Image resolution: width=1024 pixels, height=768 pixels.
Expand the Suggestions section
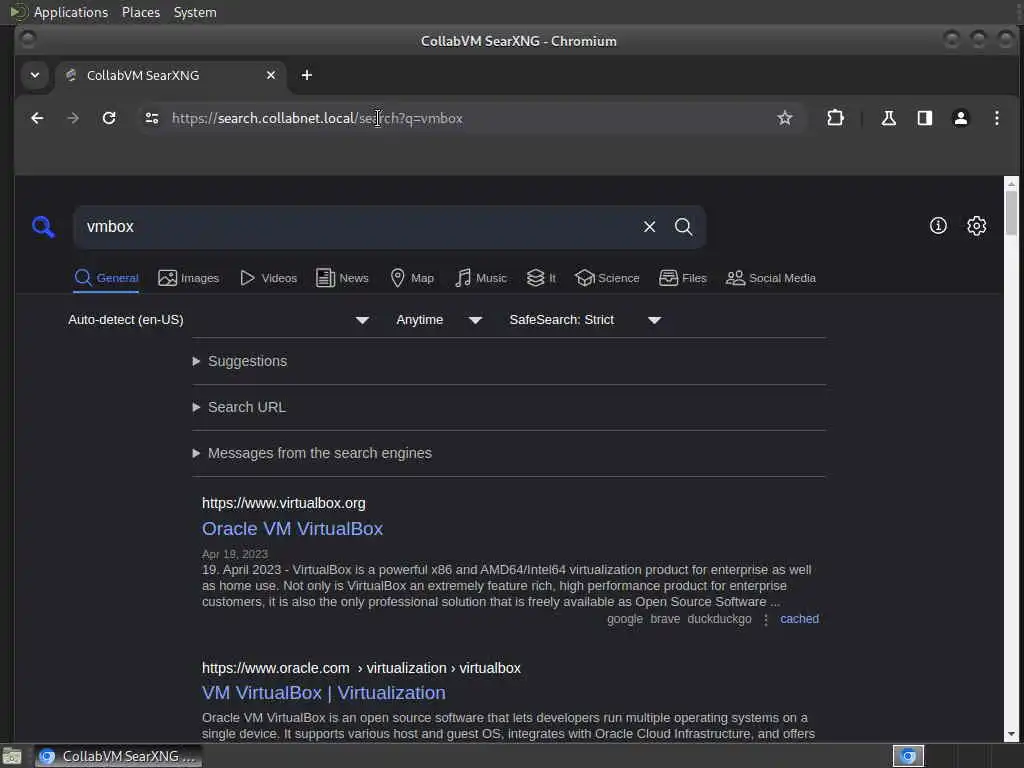tap(240, 361)
